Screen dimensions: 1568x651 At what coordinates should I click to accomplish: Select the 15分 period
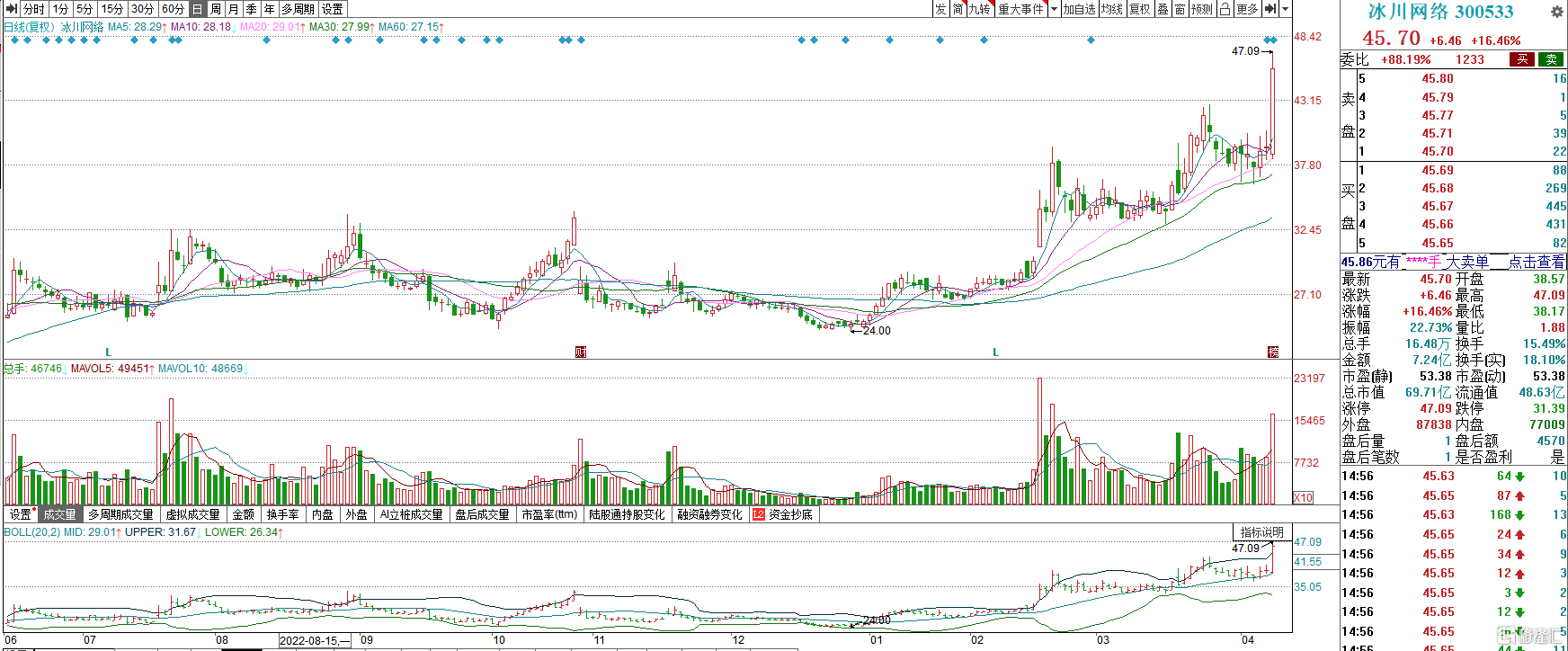point(112,9)
